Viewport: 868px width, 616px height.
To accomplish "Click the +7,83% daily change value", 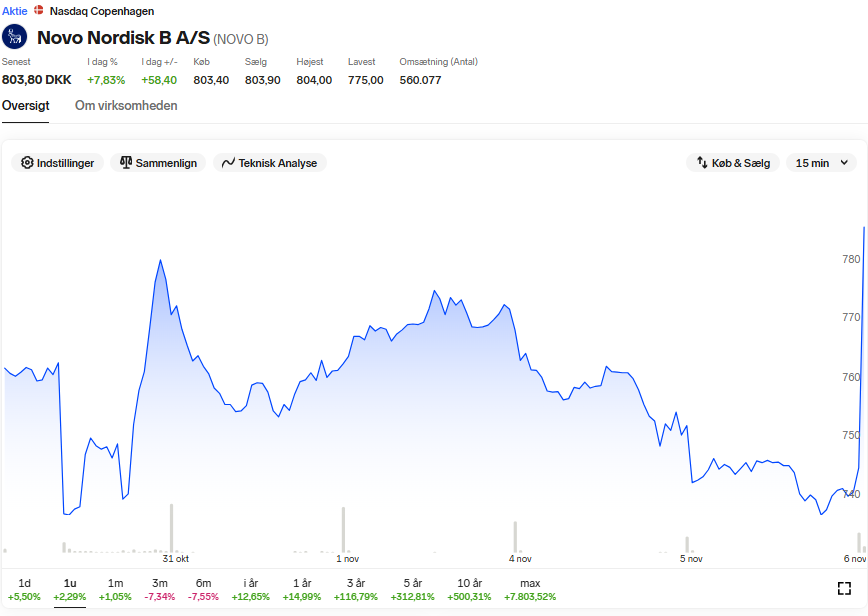I will pyautogui.click(x=106, y=80).
